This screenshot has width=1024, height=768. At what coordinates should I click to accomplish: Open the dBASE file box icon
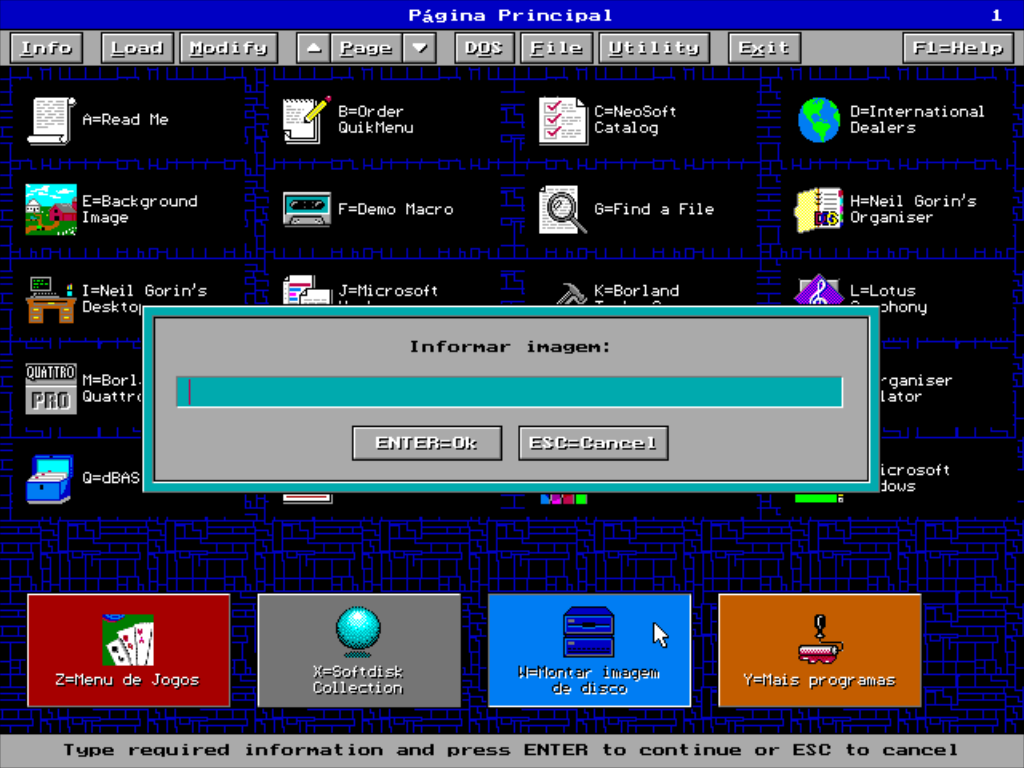pyautogui.click(x=50, y=479)
